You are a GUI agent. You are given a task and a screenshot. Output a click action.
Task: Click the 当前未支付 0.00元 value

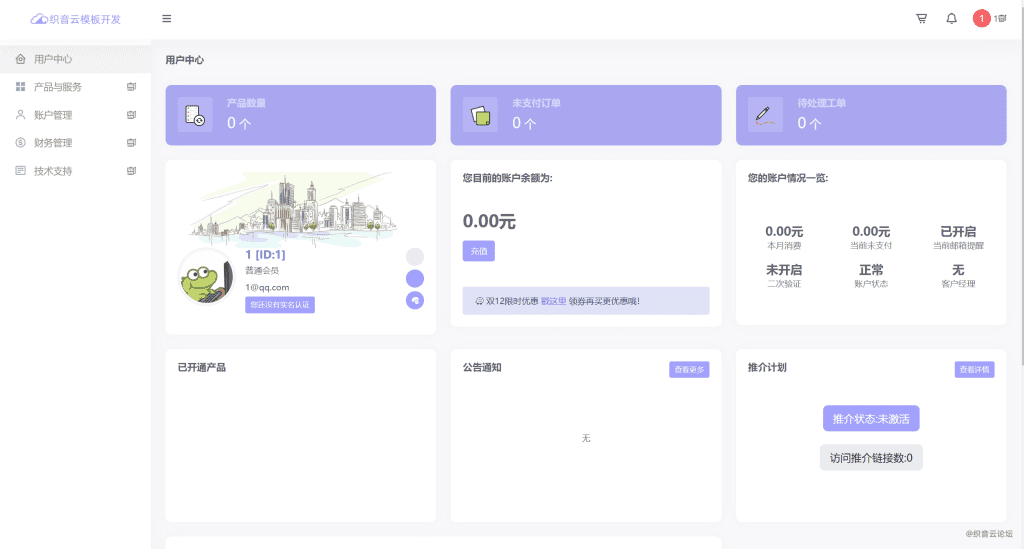(871, 231)
